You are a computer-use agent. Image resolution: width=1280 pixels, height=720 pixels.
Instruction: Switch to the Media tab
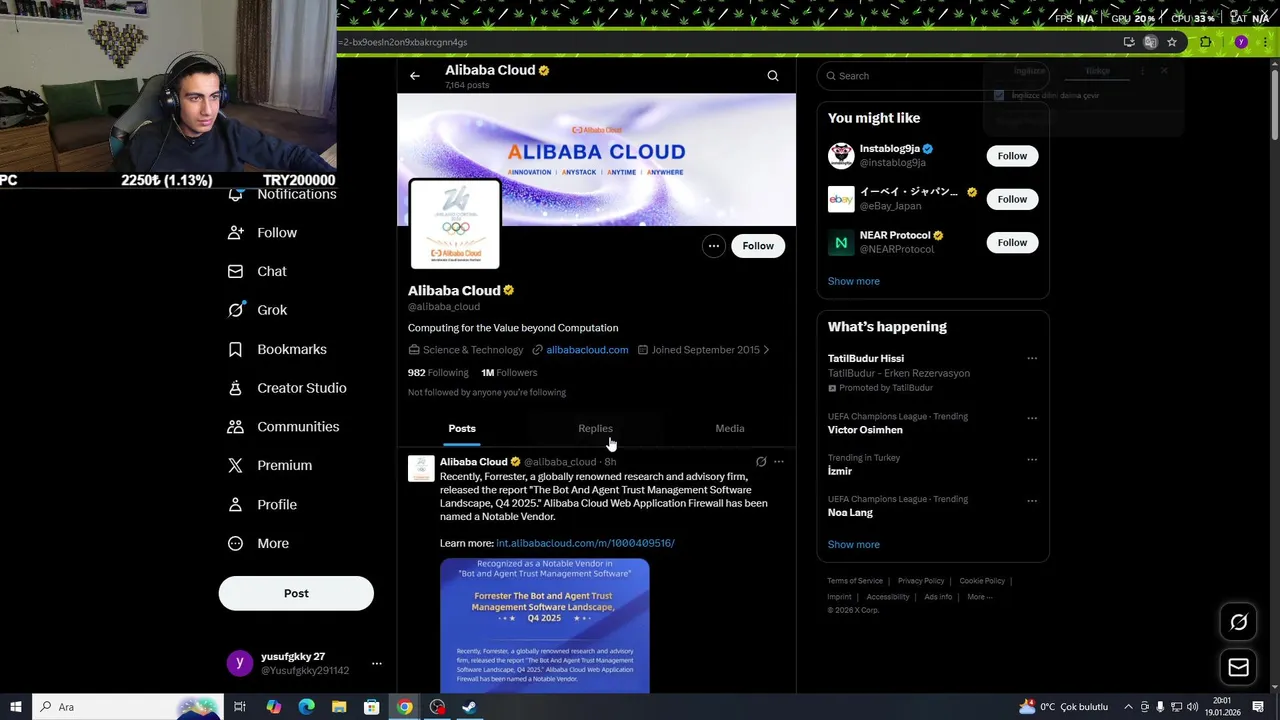coord(730,428)
